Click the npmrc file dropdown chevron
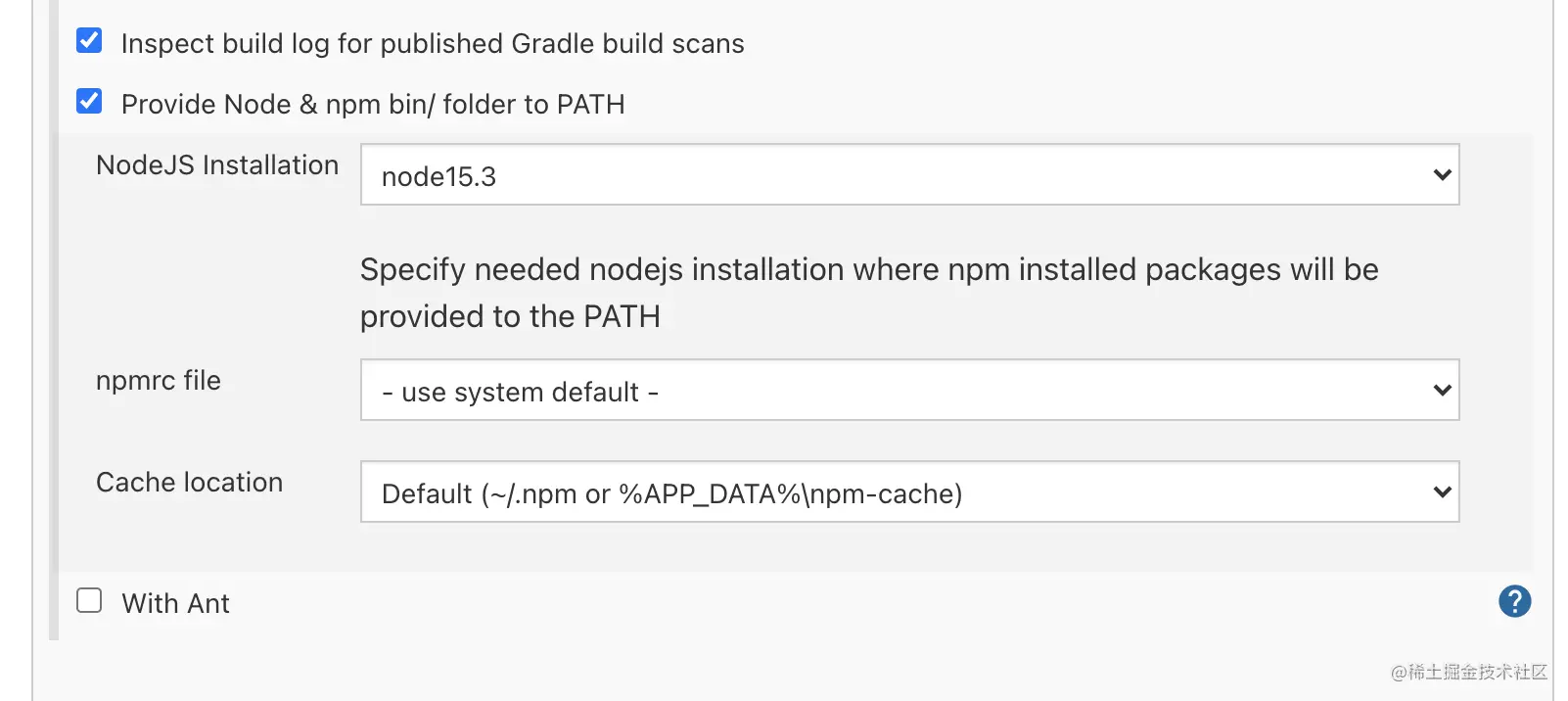1568x701 pixels. 1442,391
